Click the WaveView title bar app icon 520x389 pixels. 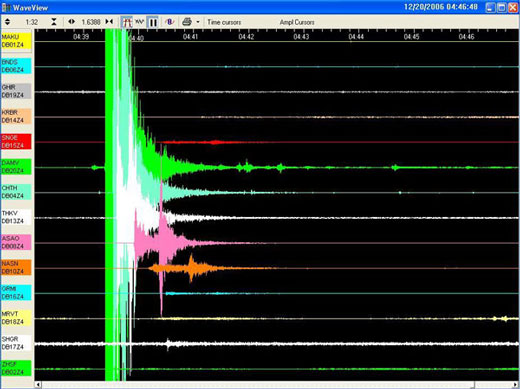[x=6, y=7]
